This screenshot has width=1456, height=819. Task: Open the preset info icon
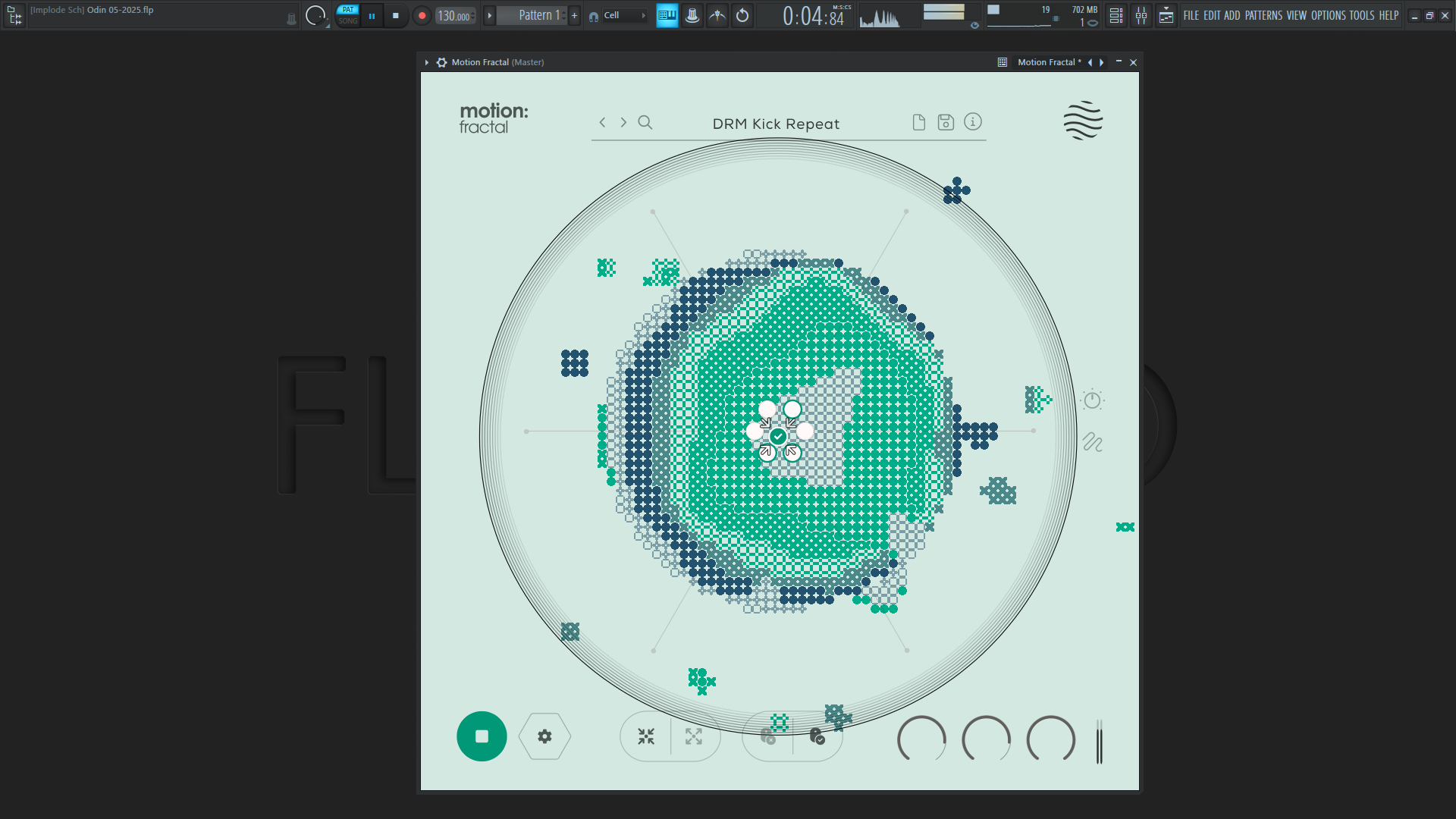point(973,121)
